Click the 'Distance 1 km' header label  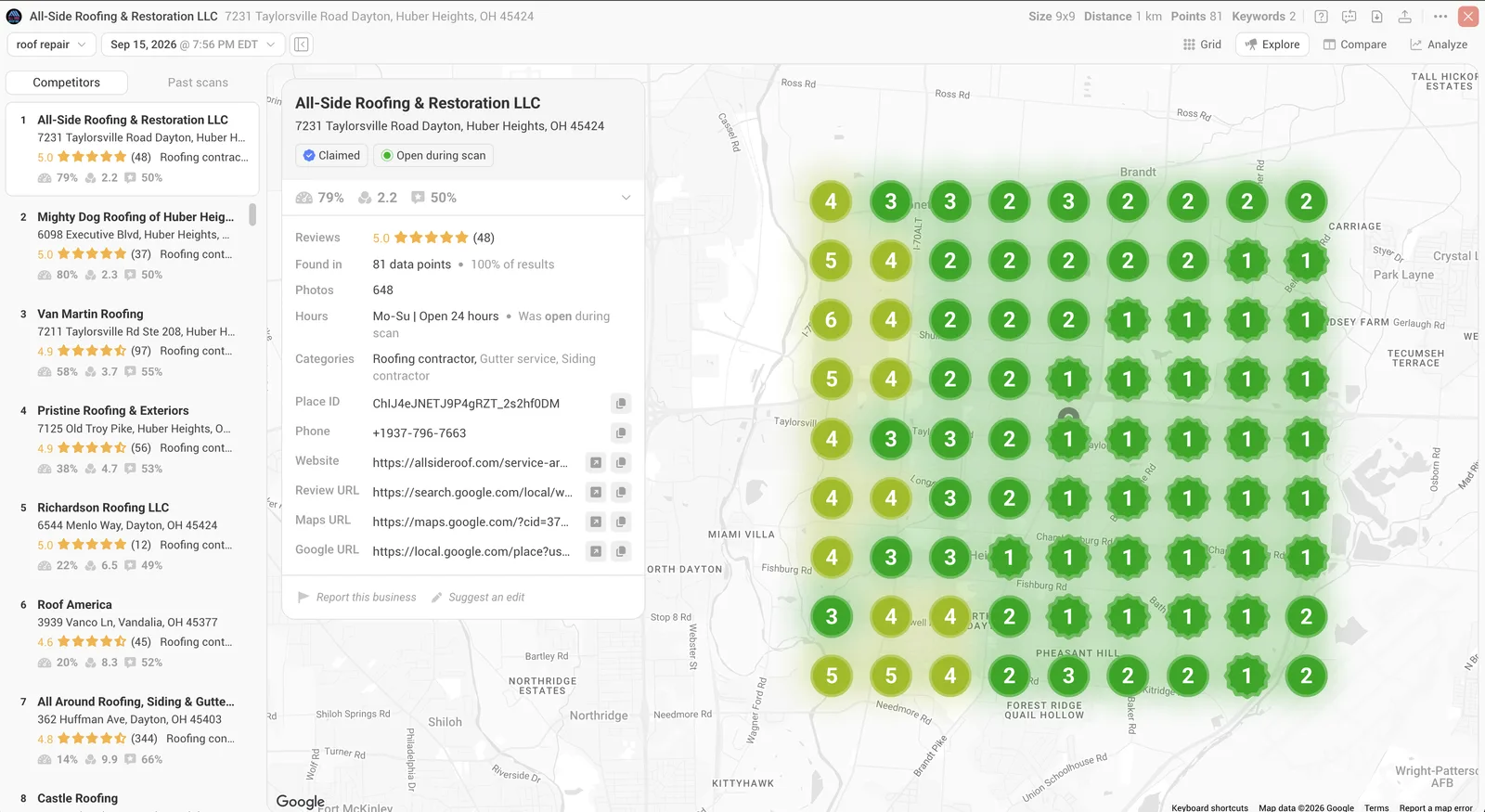pos(1123,17)
